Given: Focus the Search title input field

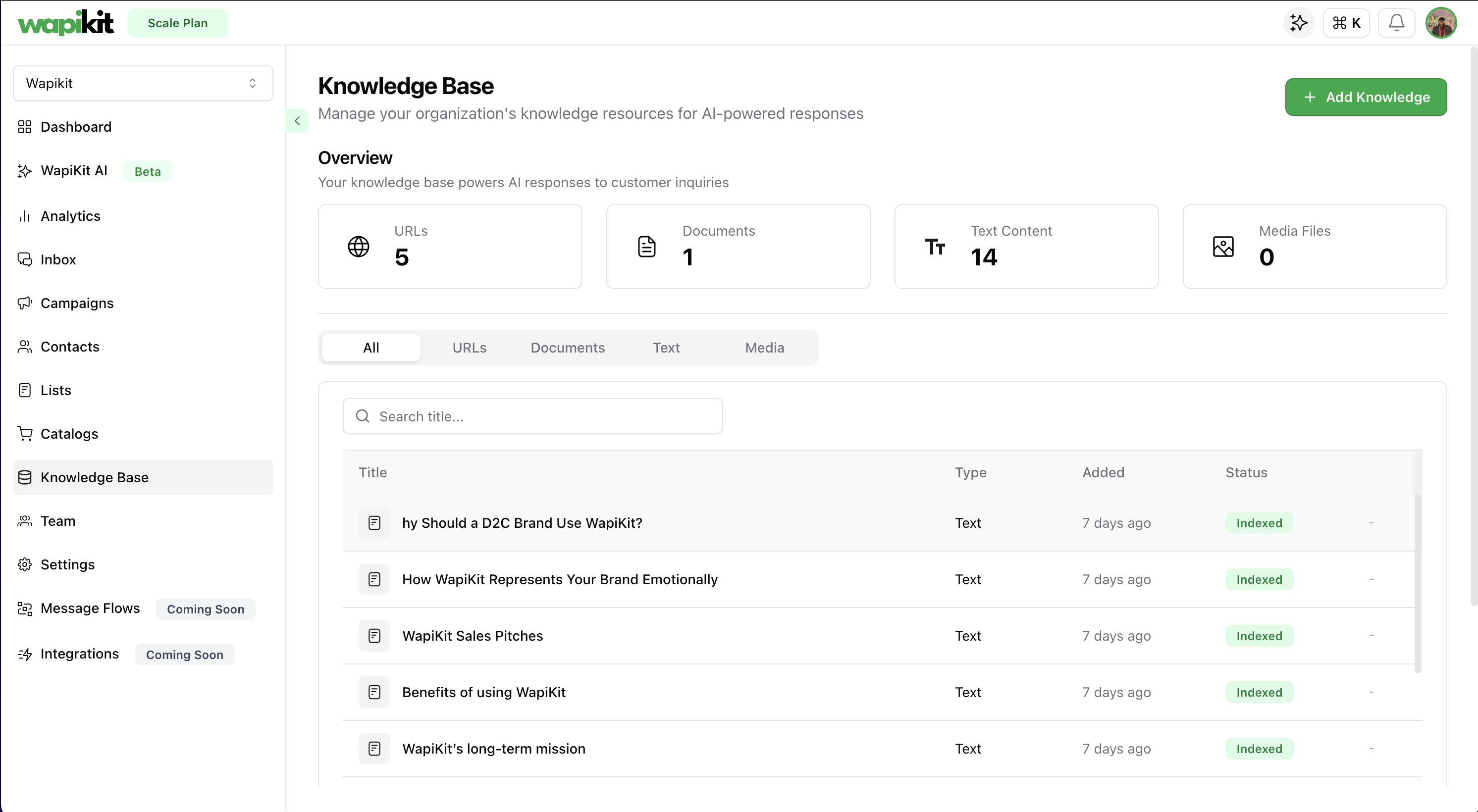Looking at the screenshot, I should (x=532, y=416).
